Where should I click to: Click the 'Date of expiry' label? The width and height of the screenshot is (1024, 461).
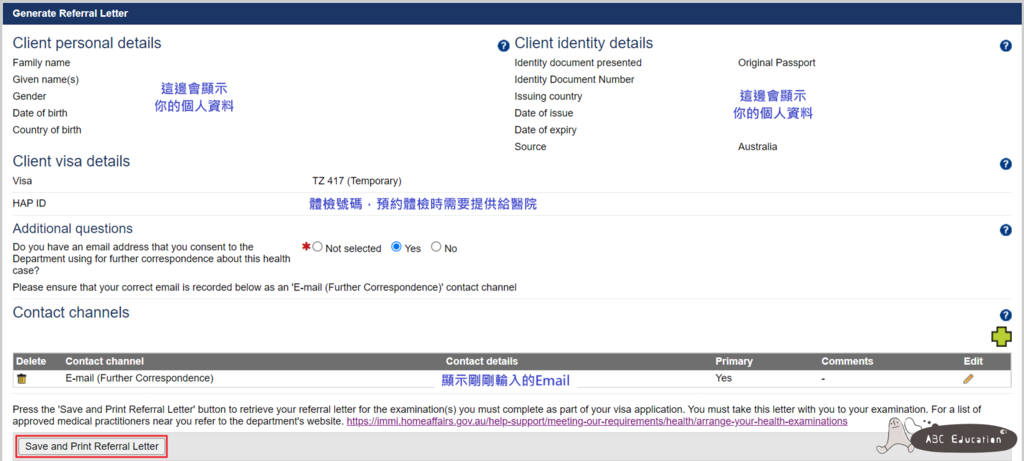pyautogui.click(x=545, y=130)
